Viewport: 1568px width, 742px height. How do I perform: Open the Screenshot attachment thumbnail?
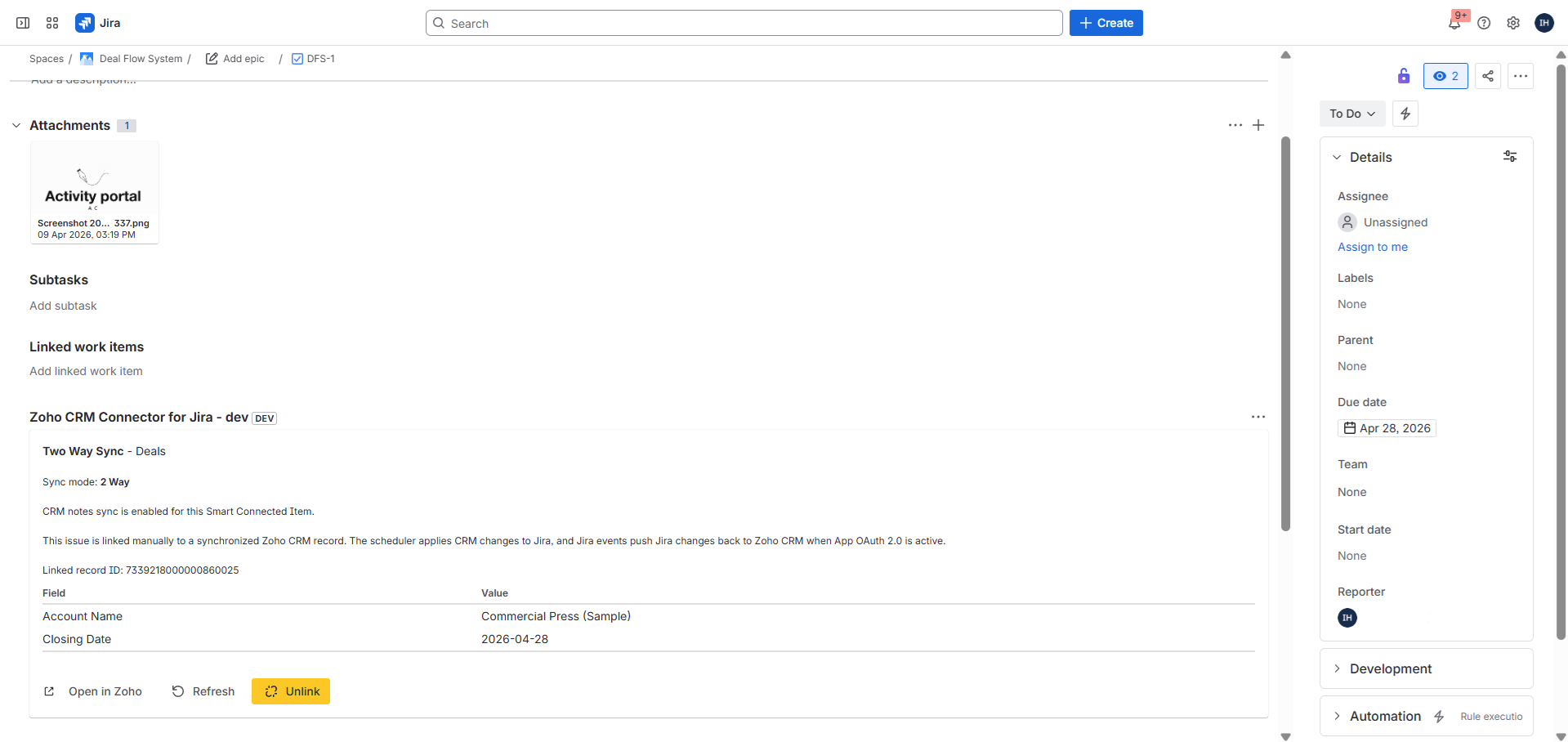[93, 190]
